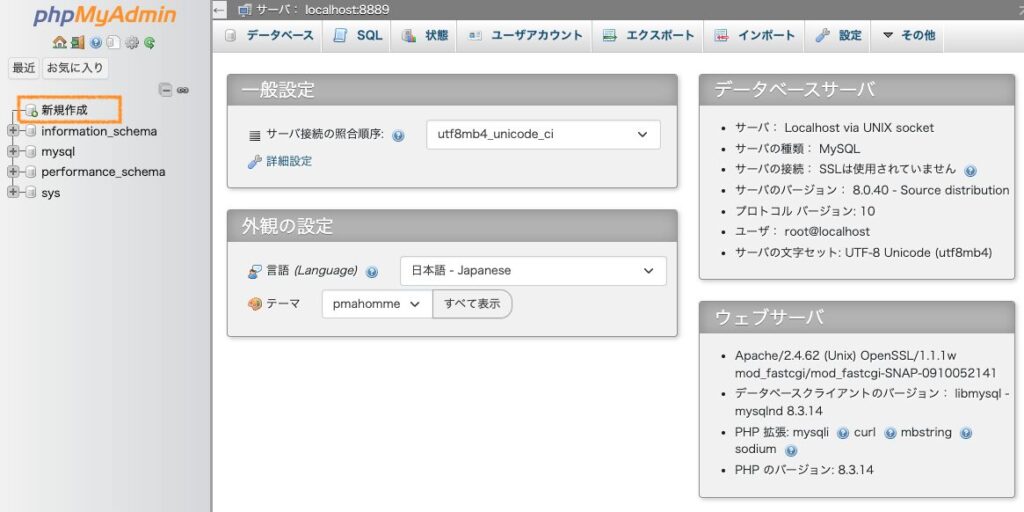Open navigation panel settings gear icon
This screenshot has height=512, width=1024.
(x=132, y=42)
